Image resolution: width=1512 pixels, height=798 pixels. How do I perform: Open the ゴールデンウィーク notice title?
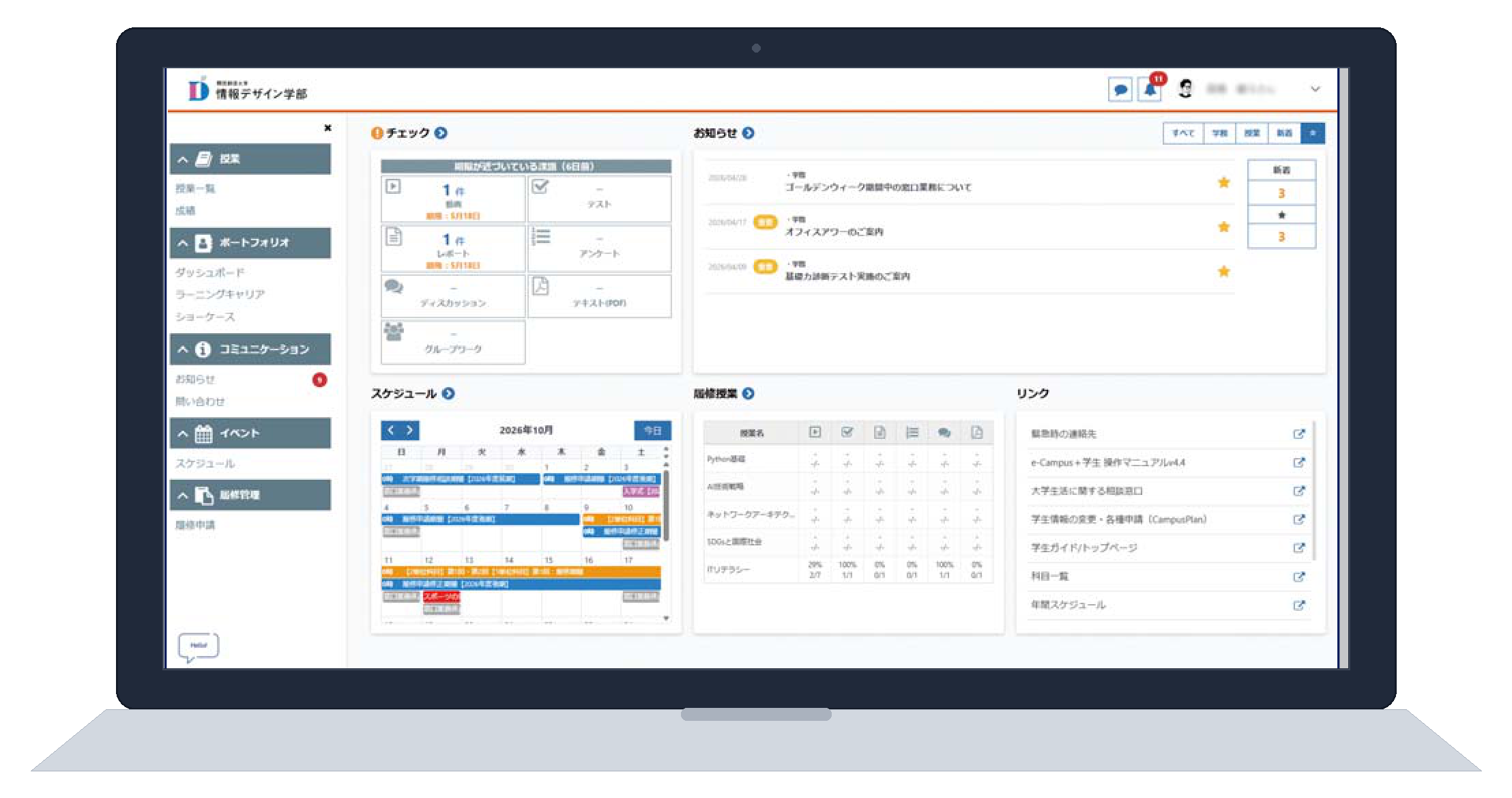[878, 187]
